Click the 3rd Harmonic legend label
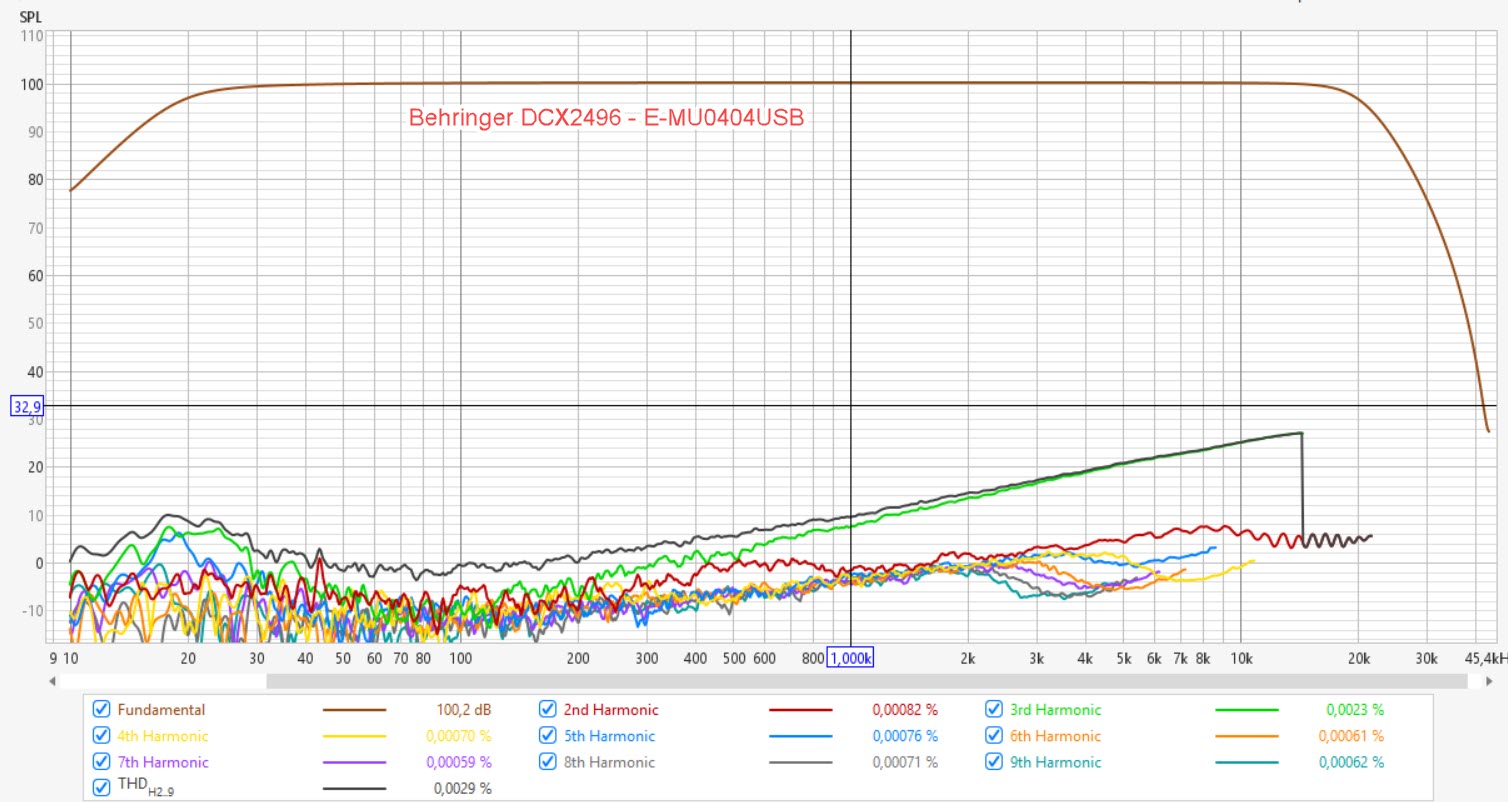This screenshot has width=1508, height=802. coord(1057,710)
